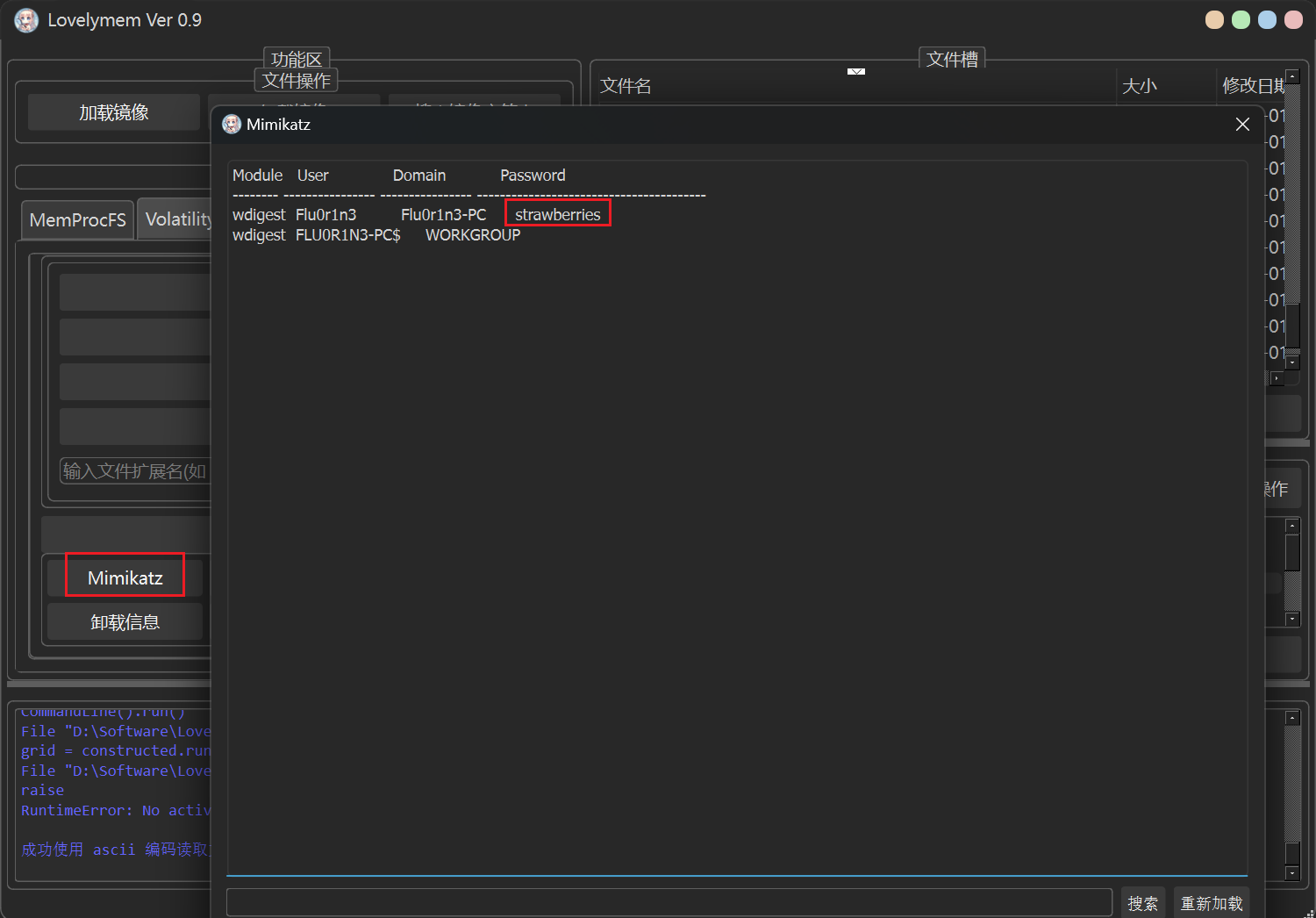The height and width of the screenshot is (918, 1316).
Task: Click the 搜索 button
Action: (x=1142, y=903)
